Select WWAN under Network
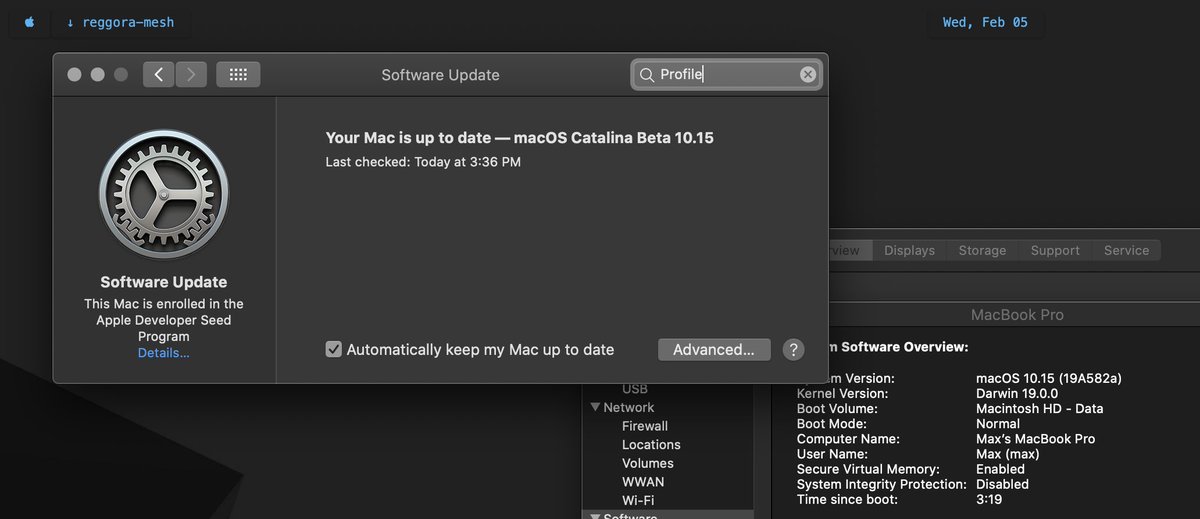This screenshot has height=519, width=1200. coord(643,482)
